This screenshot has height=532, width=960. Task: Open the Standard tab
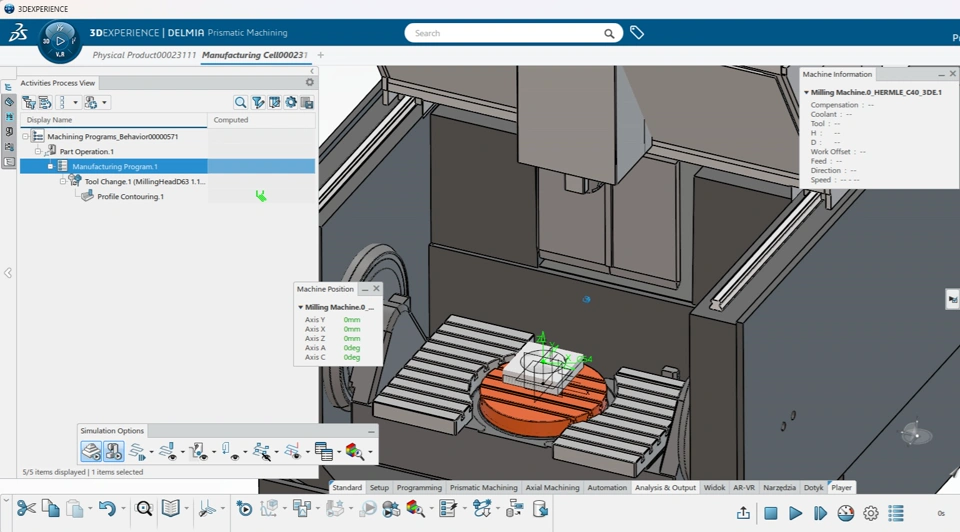[347, 488]
